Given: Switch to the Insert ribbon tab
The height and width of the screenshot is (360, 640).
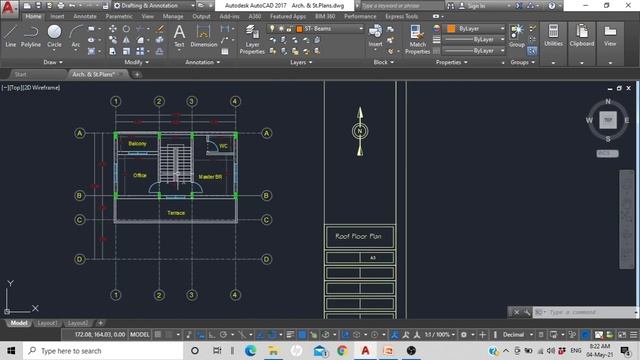Looking at the screenshot, I should 57,16.
